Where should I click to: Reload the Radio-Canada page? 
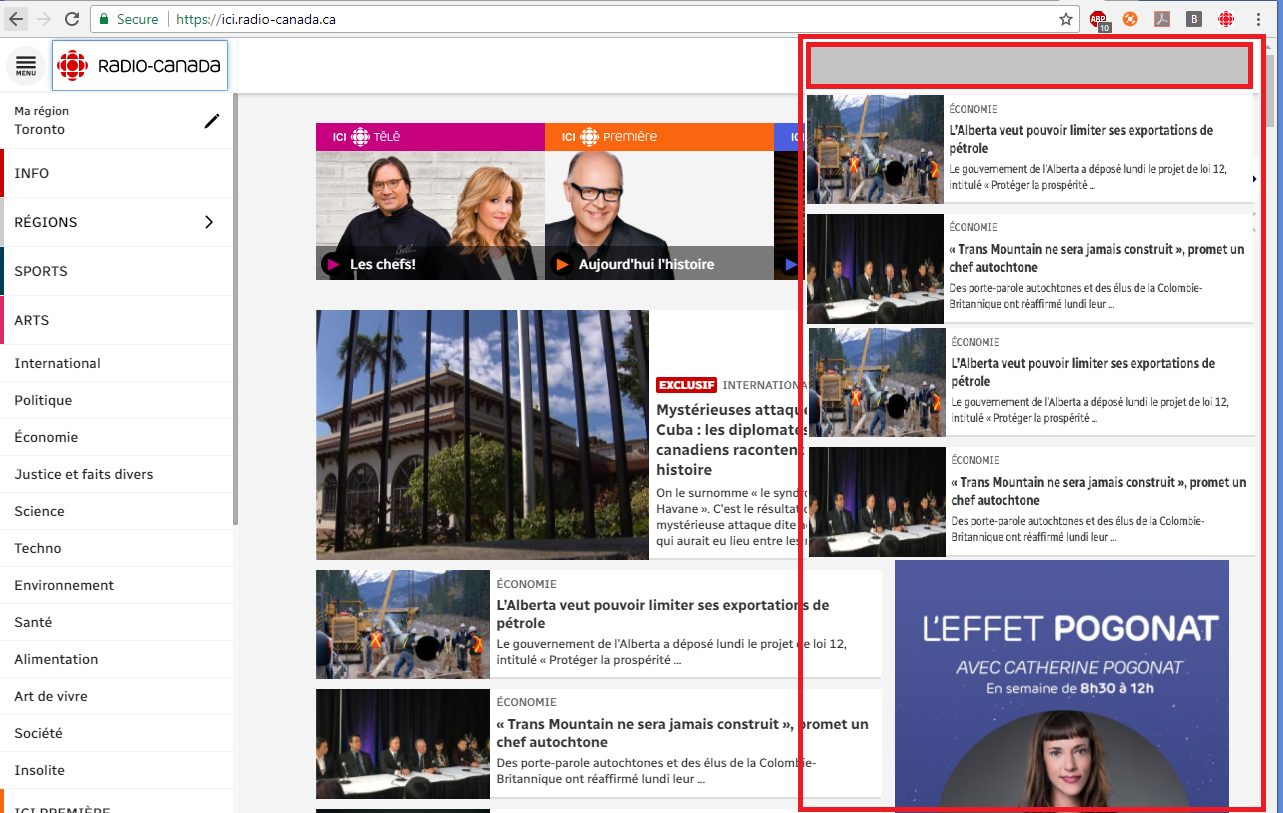click(x=72, y=19)
